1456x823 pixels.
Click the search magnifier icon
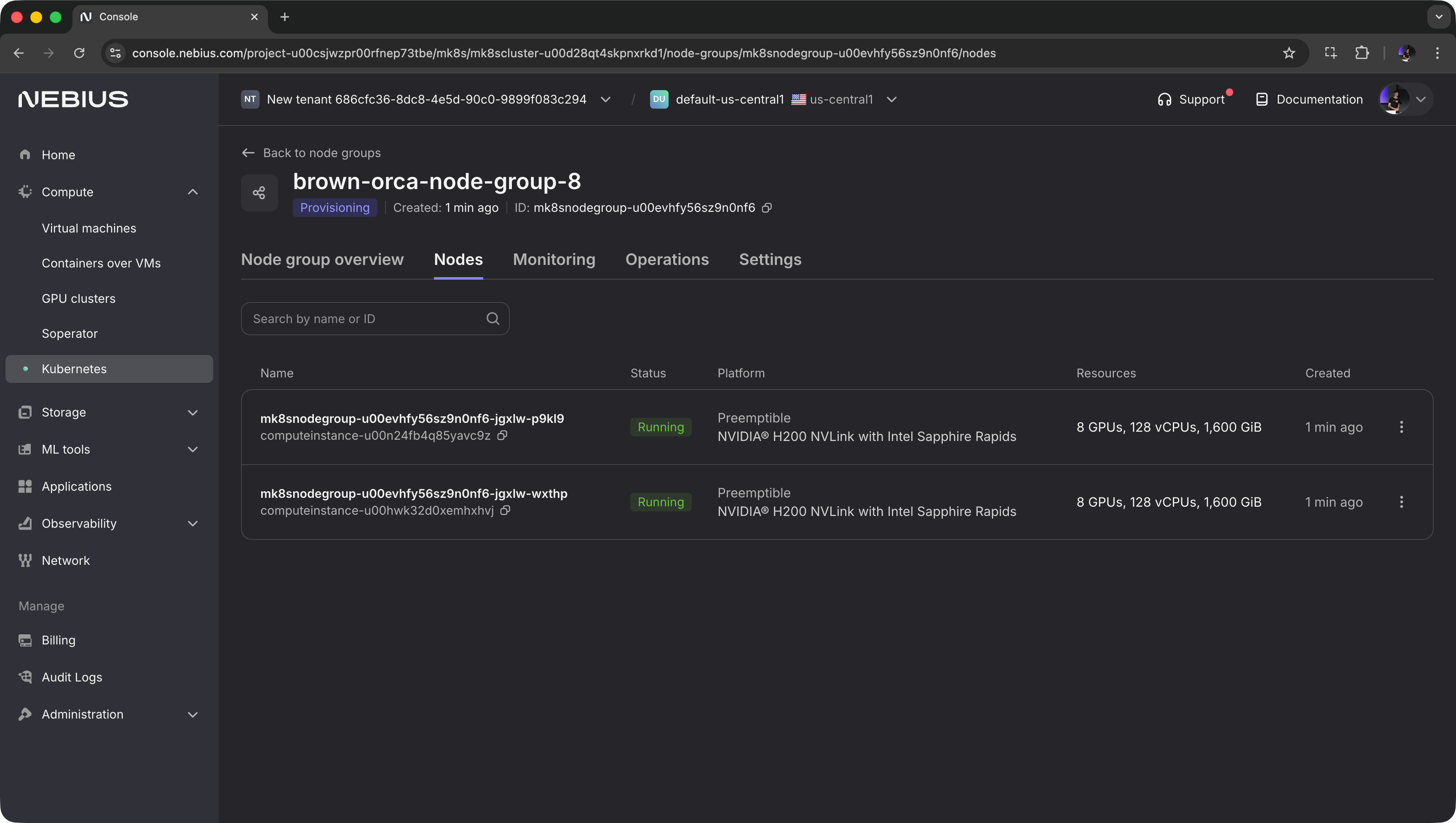(492, 319)
